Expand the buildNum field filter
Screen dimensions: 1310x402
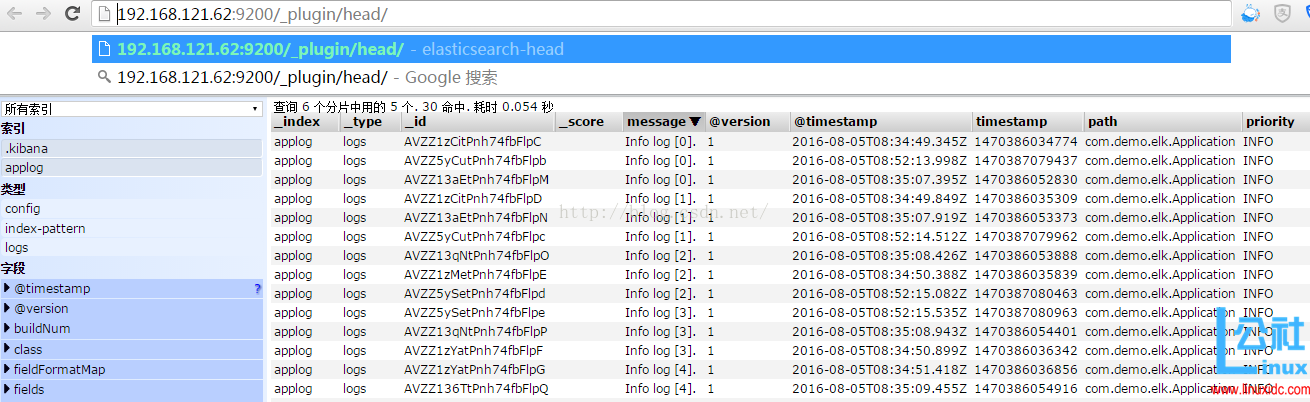(8, 329)
